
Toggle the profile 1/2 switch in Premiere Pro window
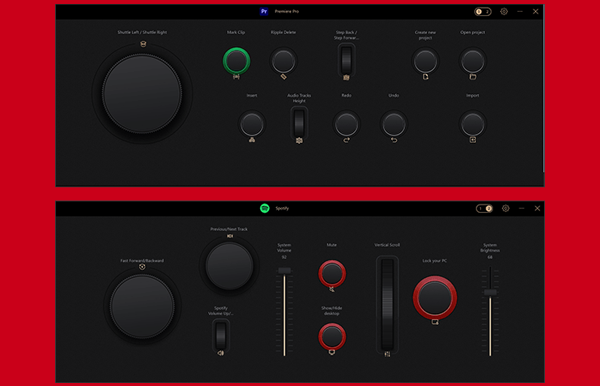point(483,11)
